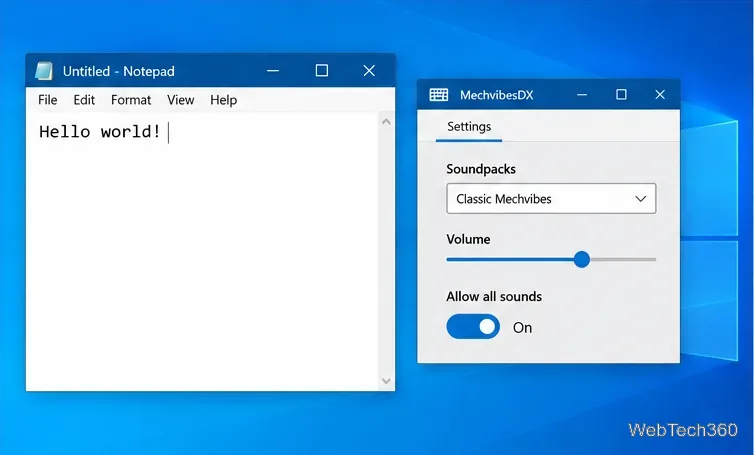Turn off the Allow all sounds toggle
Viewport: 754px width, 455px height.
click(x=473, y=327)
